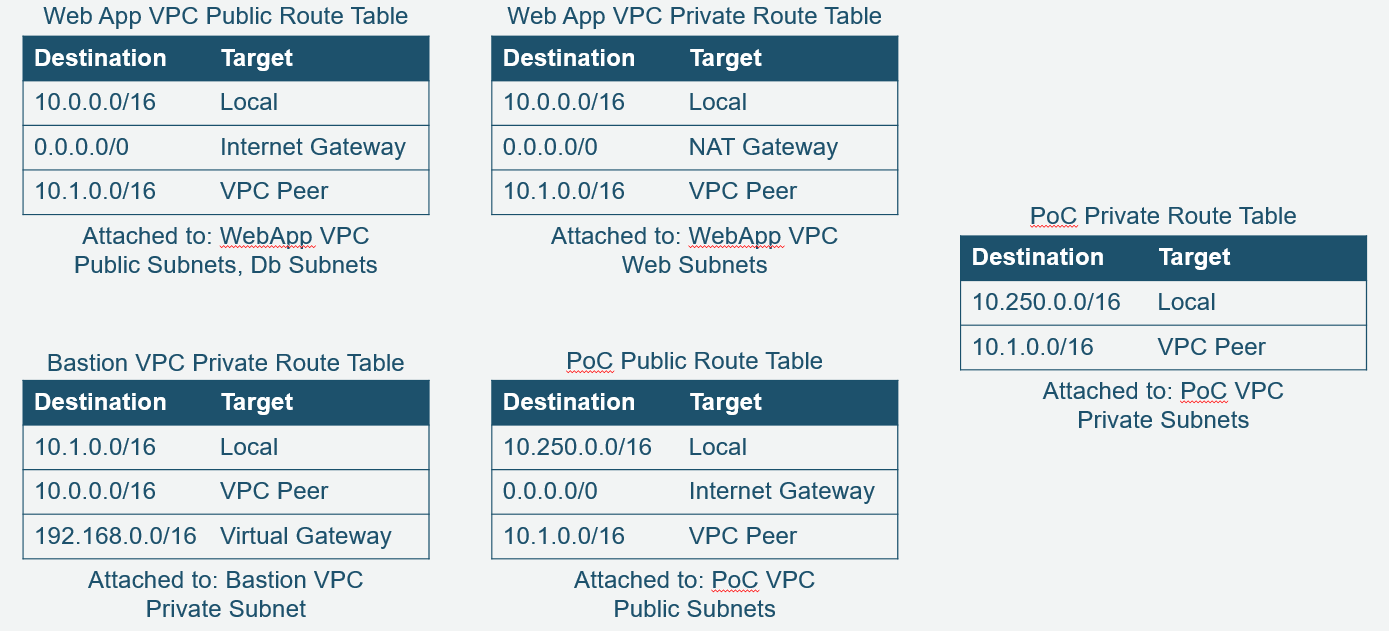Select the 192.168.0.0/16 destination cell
Viewport: 1389px width, 631px height.
115,536
